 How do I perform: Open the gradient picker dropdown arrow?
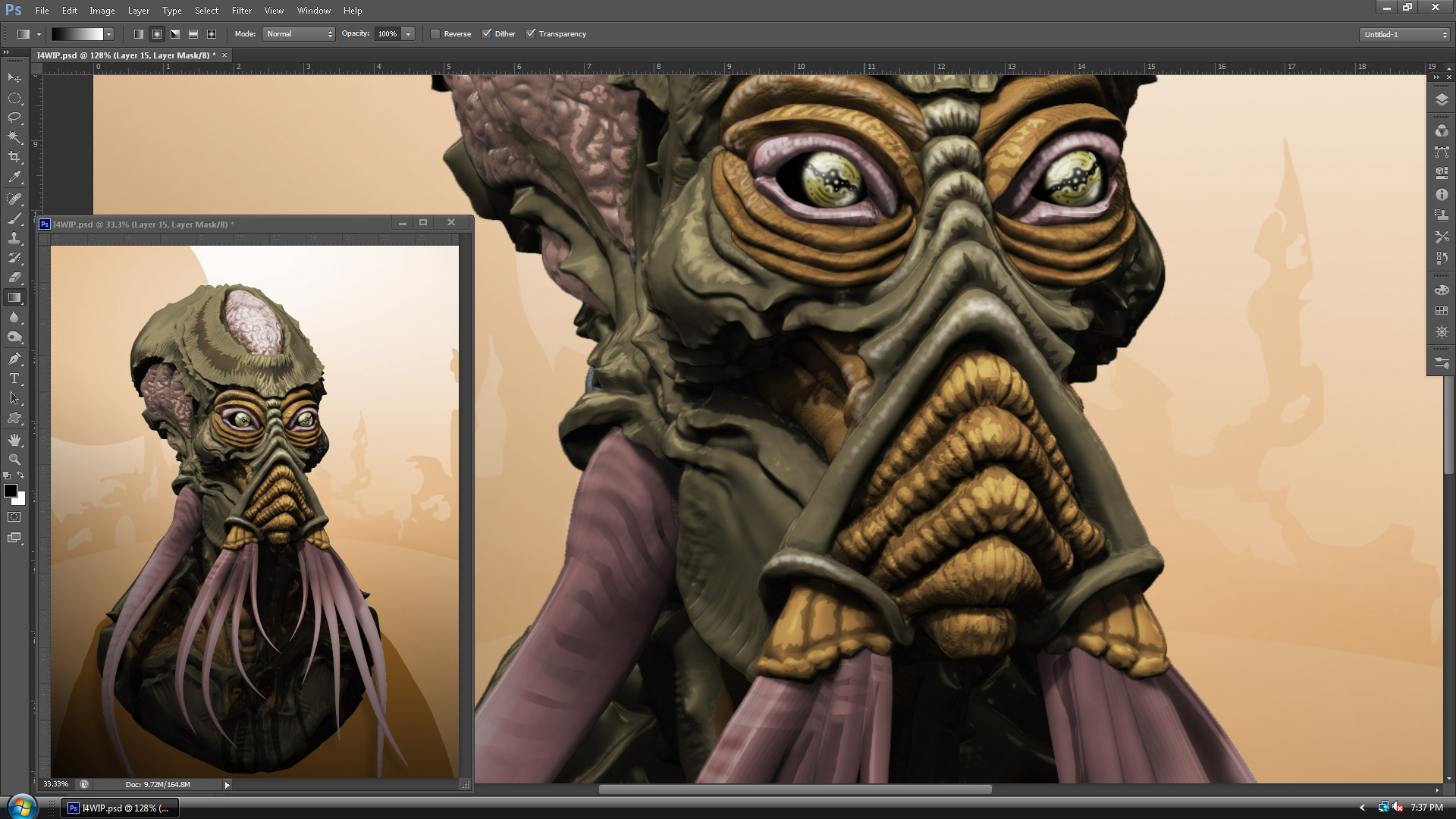pos(109,34)
